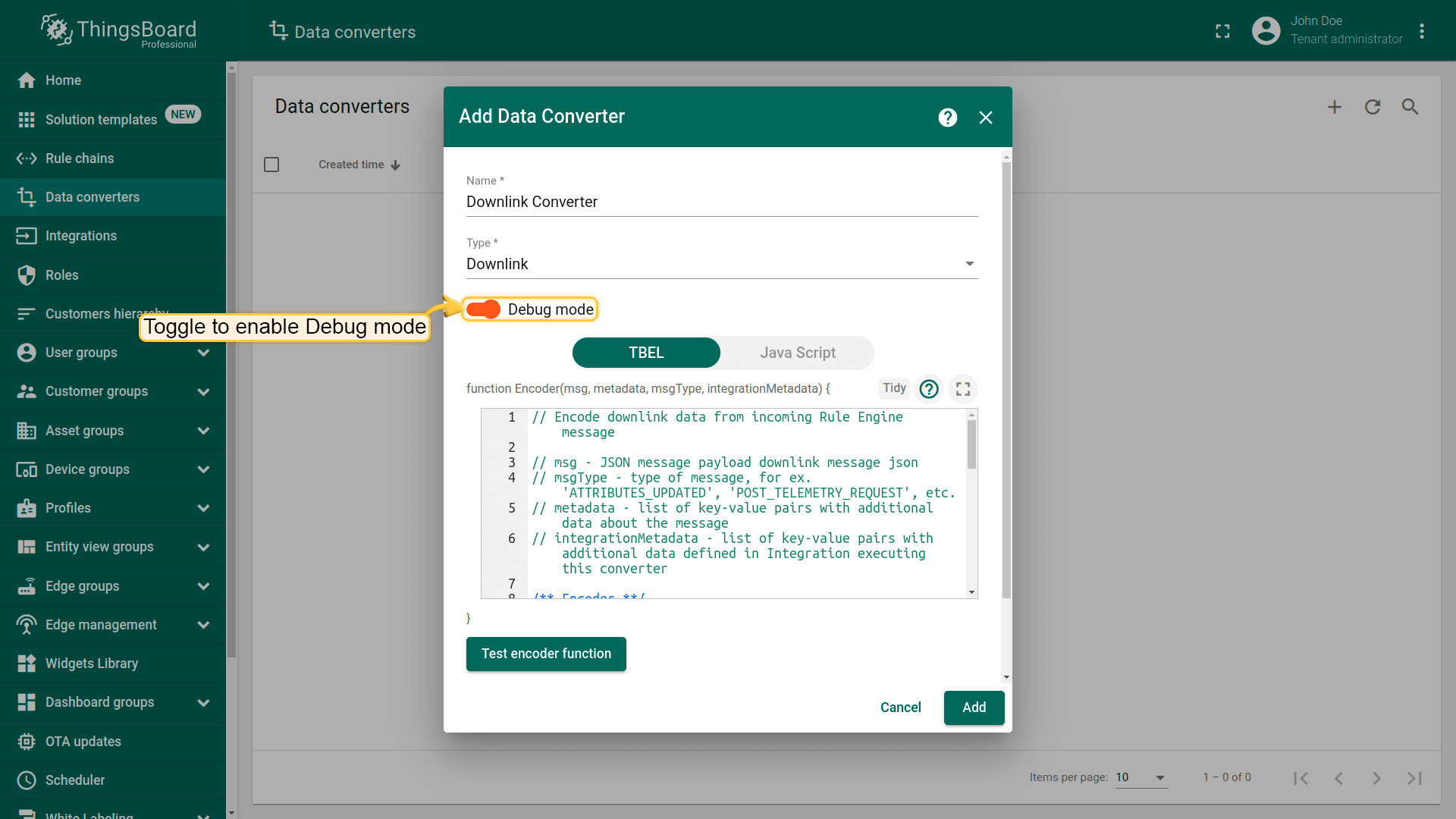Open user account kebab menu
This screenshot has width=1456, height=819.
pyautogui.click(x=1422, y=31)
